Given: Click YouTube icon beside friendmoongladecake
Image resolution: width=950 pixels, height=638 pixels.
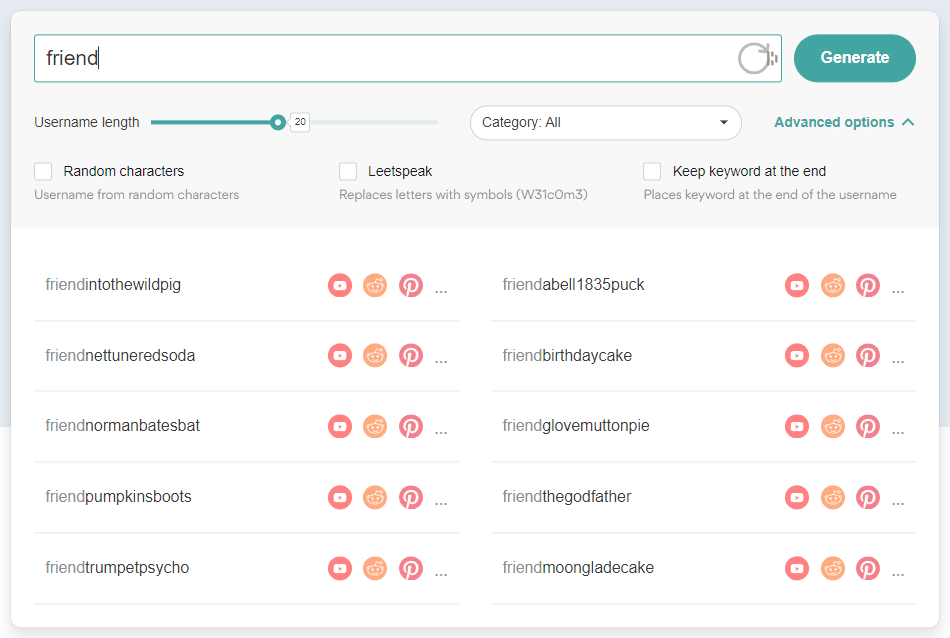Looking at the screenshot, I should coord(797,568).
